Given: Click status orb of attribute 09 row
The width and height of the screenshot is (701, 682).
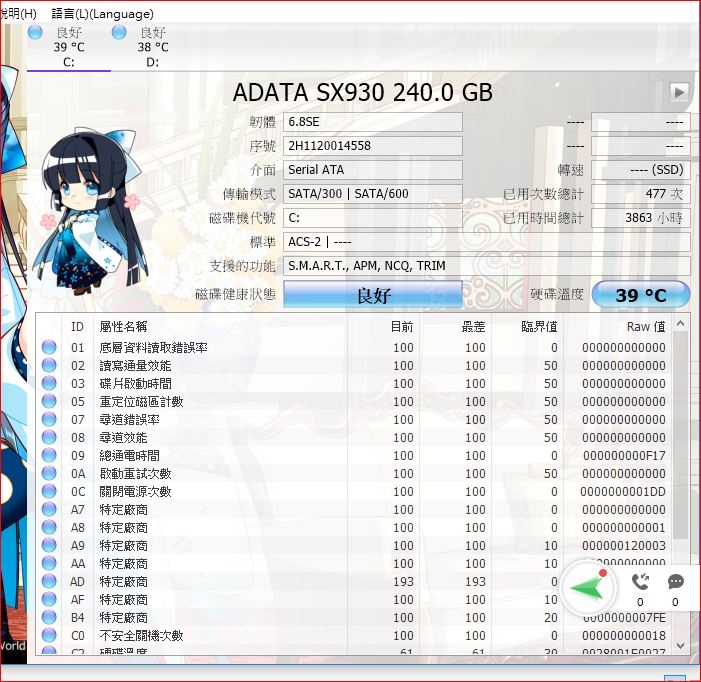Looking at the screenshot, I should click(x=49, y=455).
